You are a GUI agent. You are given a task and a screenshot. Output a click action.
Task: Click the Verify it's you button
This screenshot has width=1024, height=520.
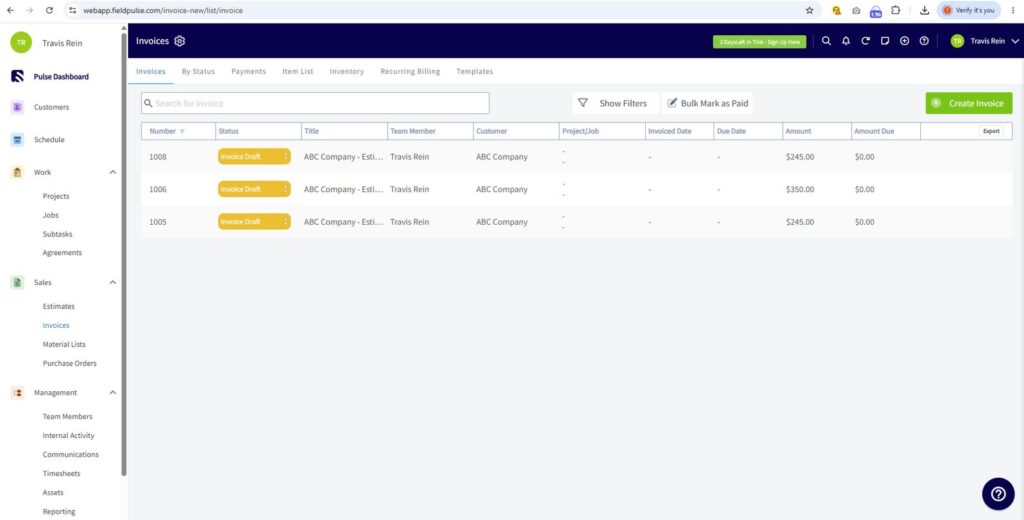tap(968, 10)
